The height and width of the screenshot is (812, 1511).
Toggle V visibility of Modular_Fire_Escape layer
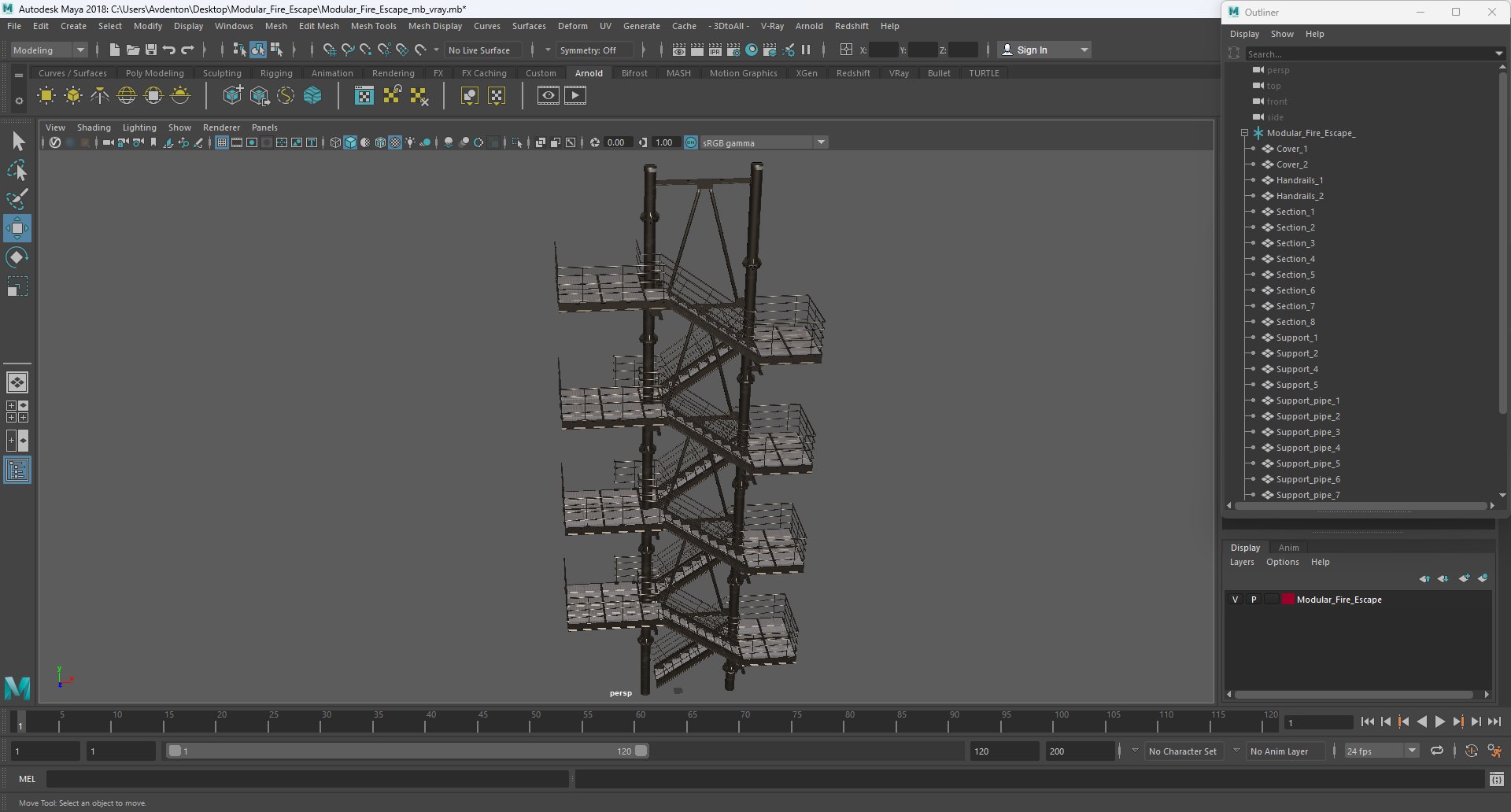pyautogui.click(x=1235, y=600)
